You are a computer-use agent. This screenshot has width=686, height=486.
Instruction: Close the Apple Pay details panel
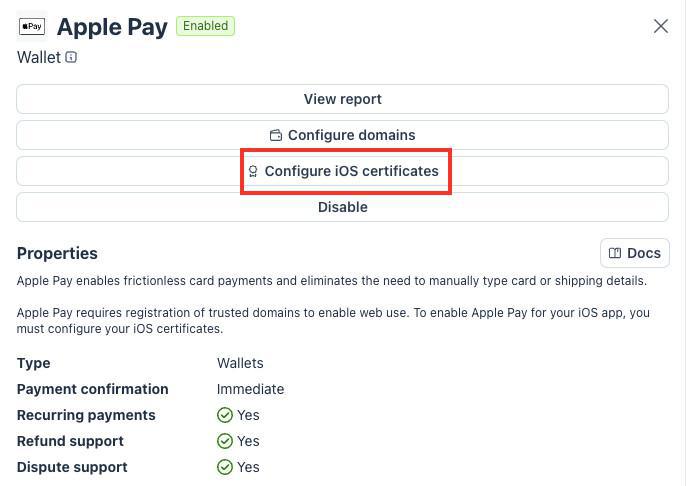pos(660,26)
